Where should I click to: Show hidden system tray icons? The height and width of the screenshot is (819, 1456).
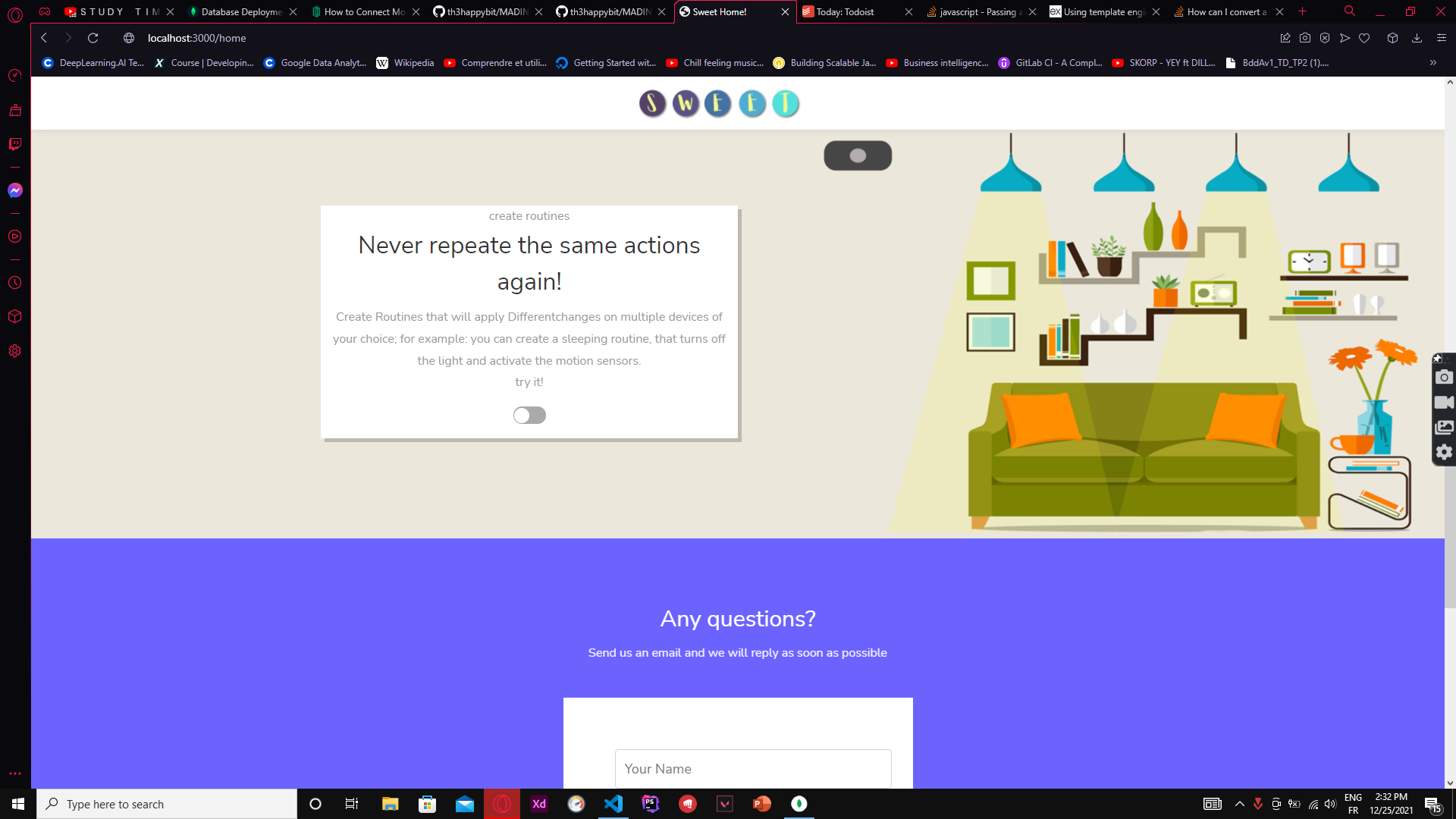tap(1240, 804)
